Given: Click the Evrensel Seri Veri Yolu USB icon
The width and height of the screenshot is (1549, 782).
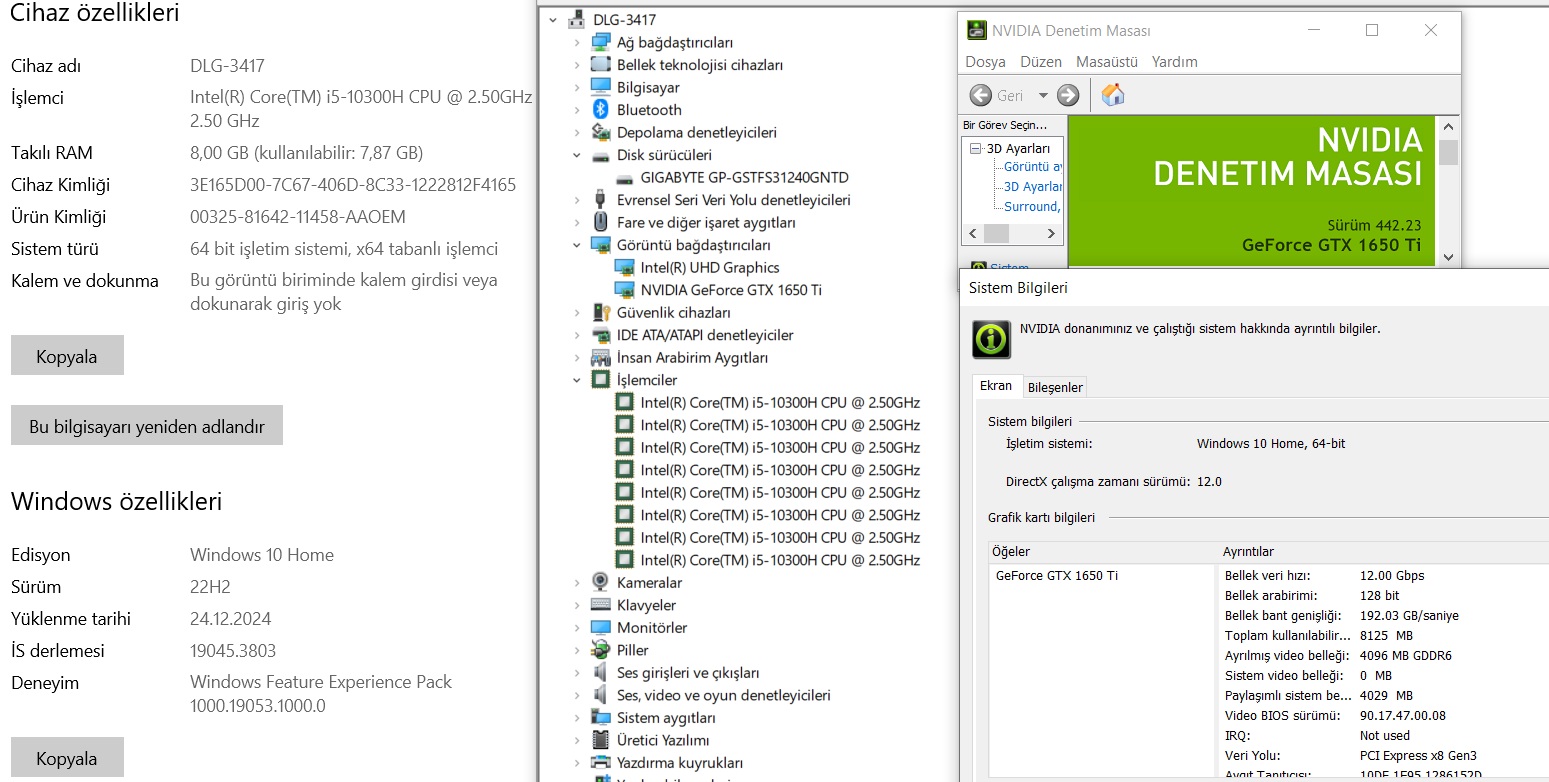Looking at the screenshot, I should point(600,200).
